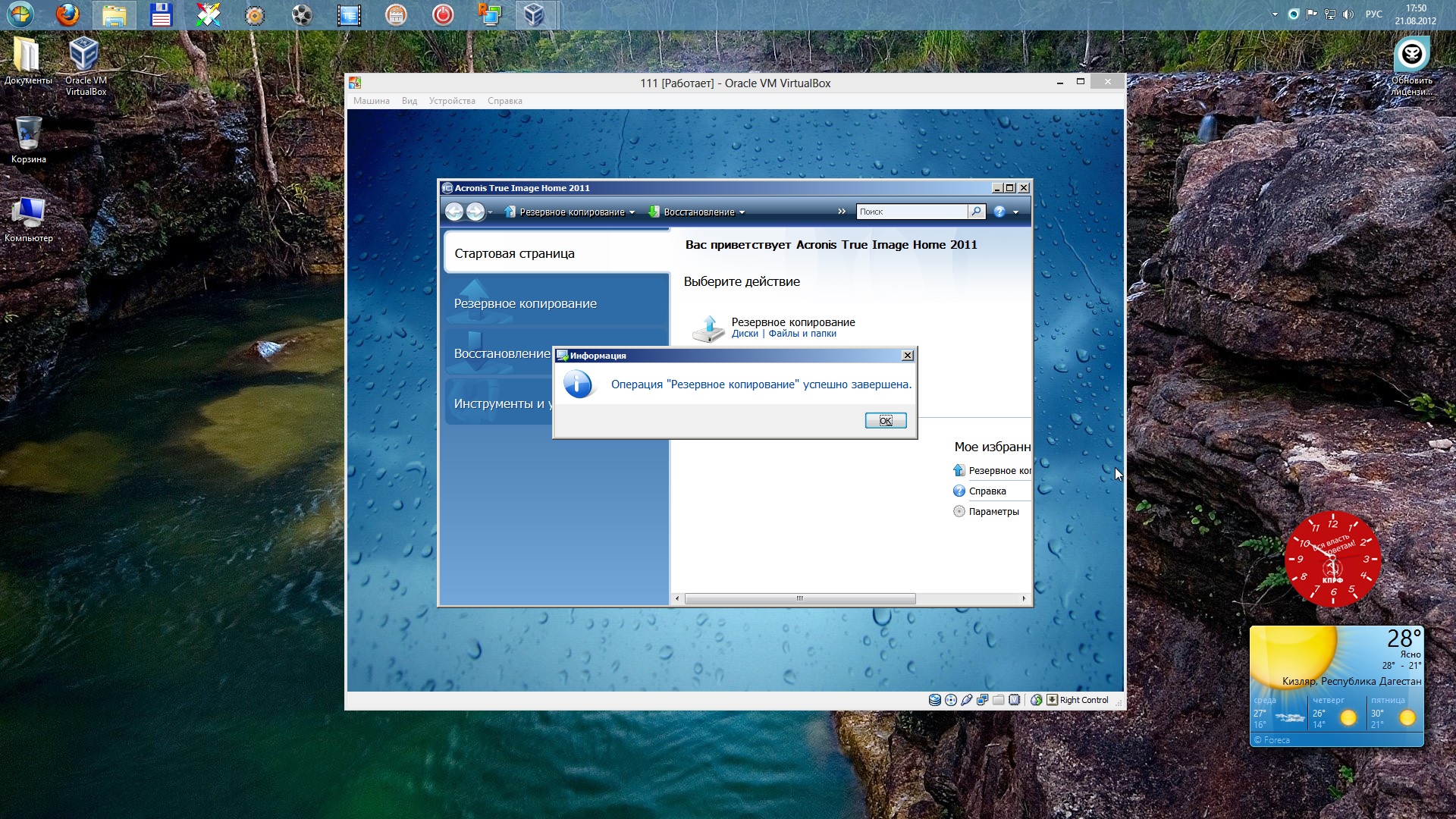Select Инструменты и утилиты in sidebar
The height and width of the screenshot is (819, 1456).
coord(499,403)
